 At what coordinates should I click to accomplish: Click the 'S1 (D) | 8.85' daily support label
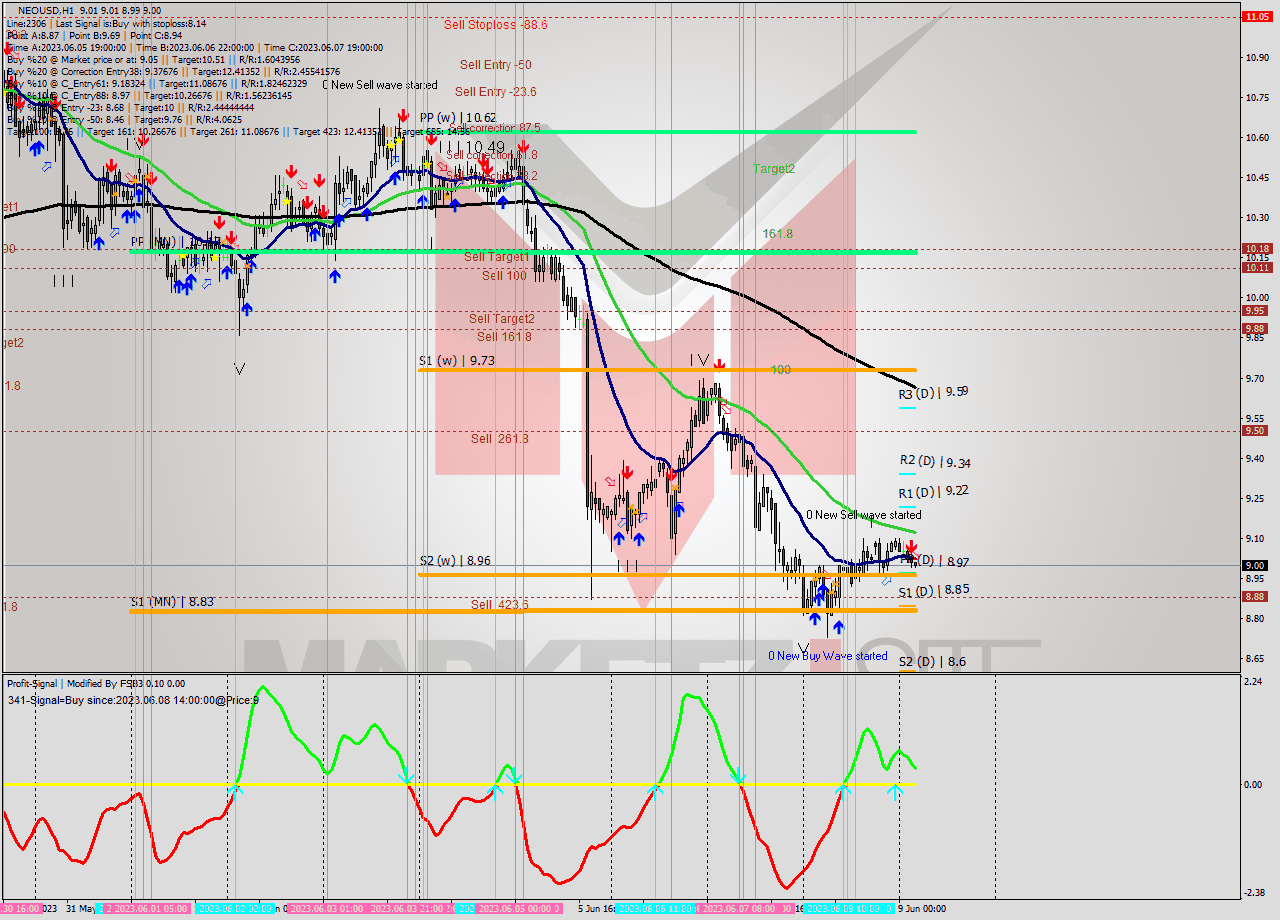pyautogui.click(x=933, y=591)
